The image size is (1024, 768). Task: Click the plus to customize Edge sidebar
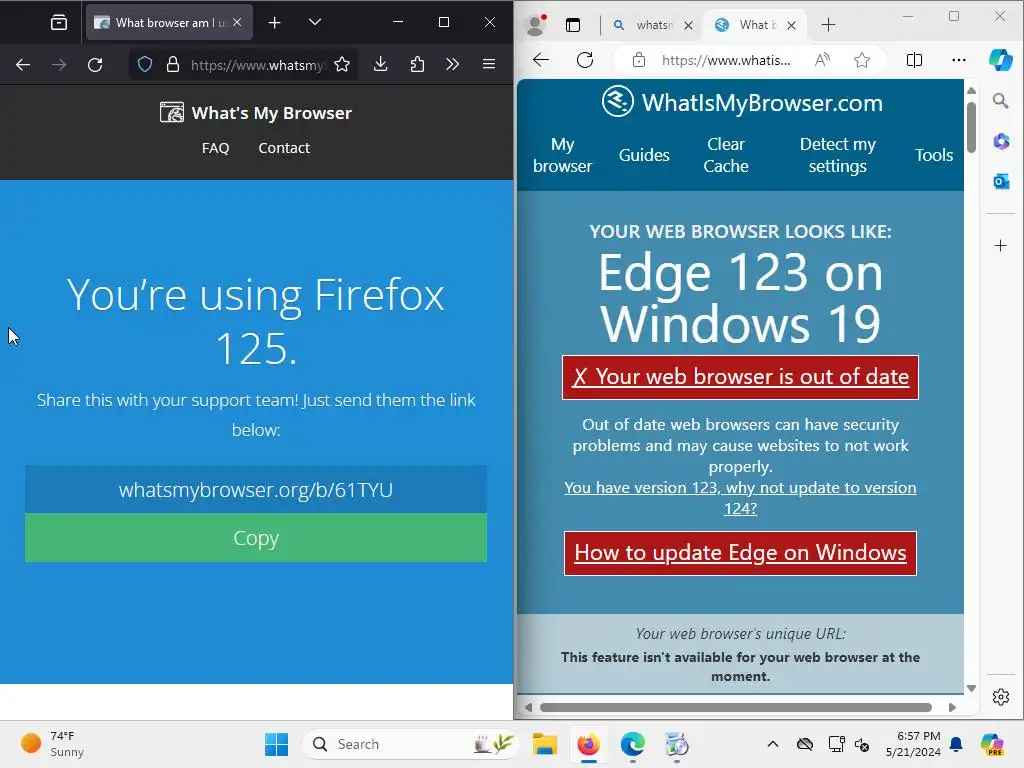1000,246
